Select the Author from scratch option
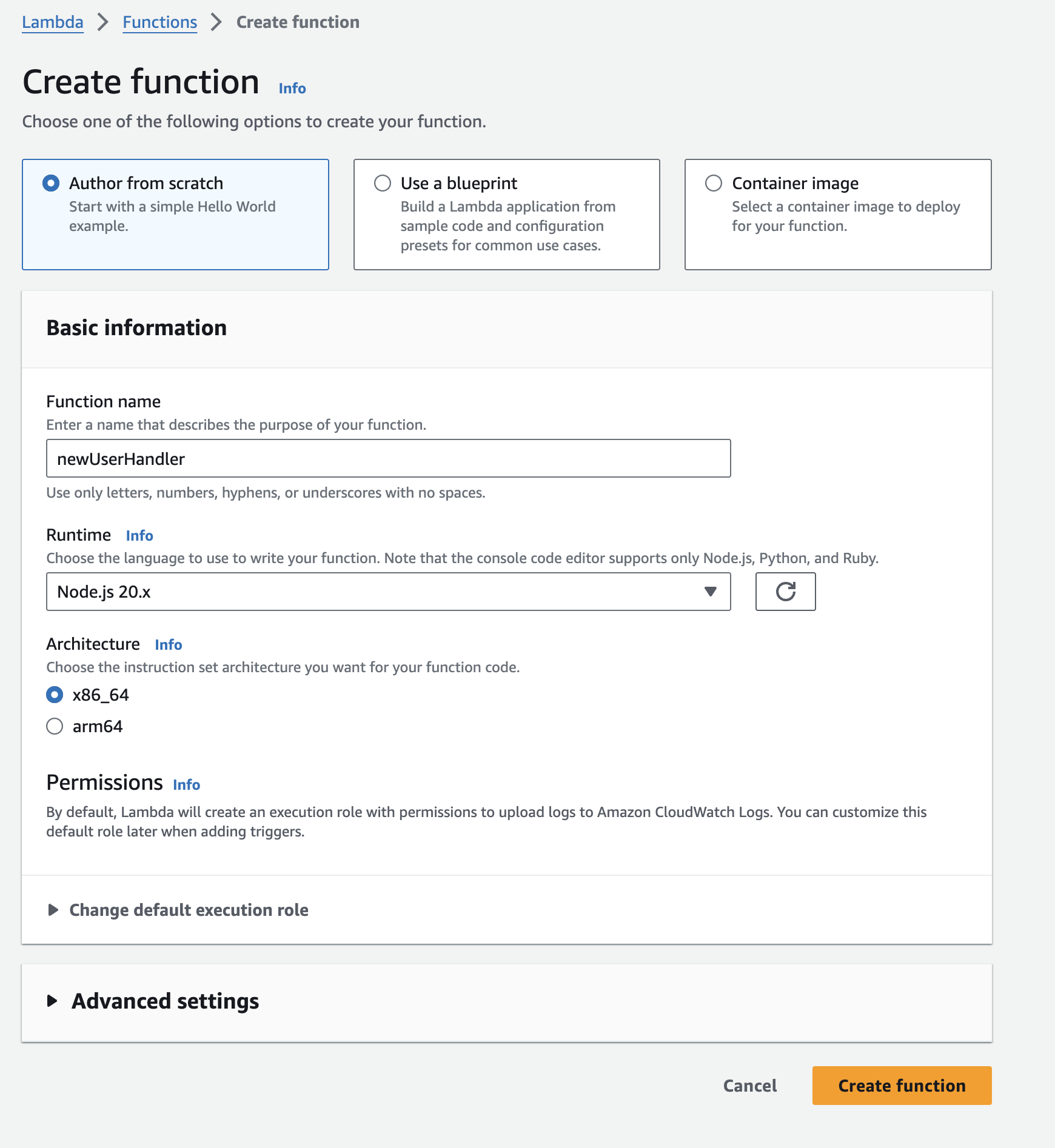This screenshot has height=1148, width=1055. coord(51,182)
